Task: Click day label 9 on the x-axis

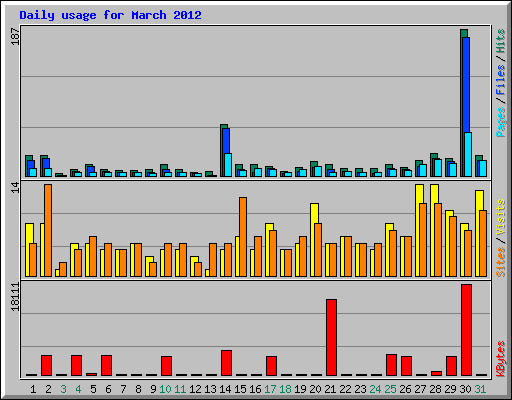Action: [153, 389]
